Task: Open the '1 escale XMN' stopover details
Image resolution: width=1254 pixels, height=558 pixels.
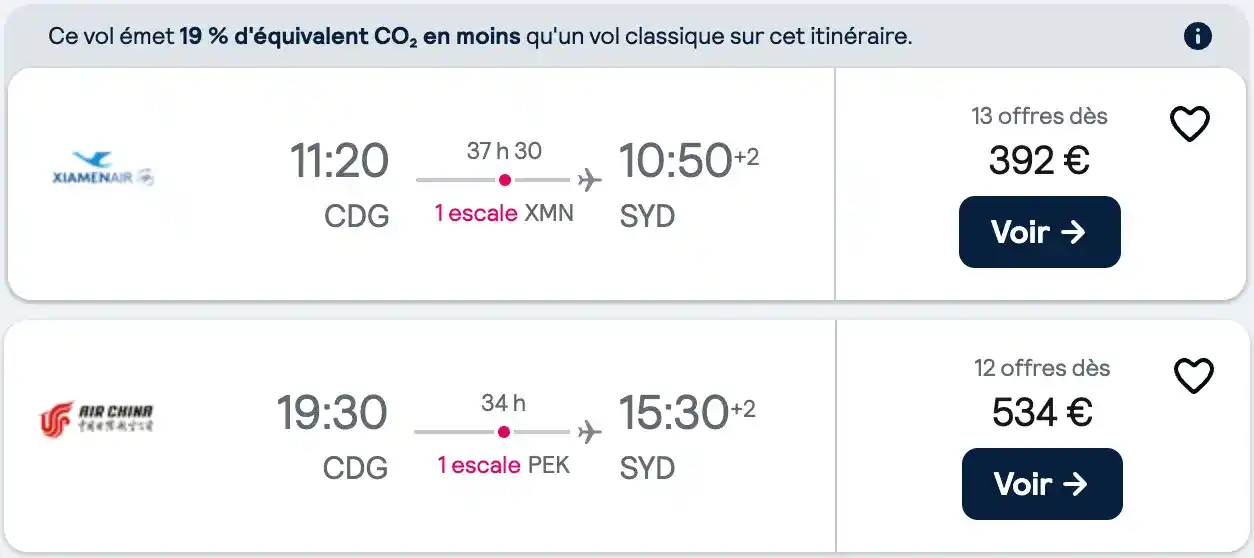Action: (x=504, y=213)
